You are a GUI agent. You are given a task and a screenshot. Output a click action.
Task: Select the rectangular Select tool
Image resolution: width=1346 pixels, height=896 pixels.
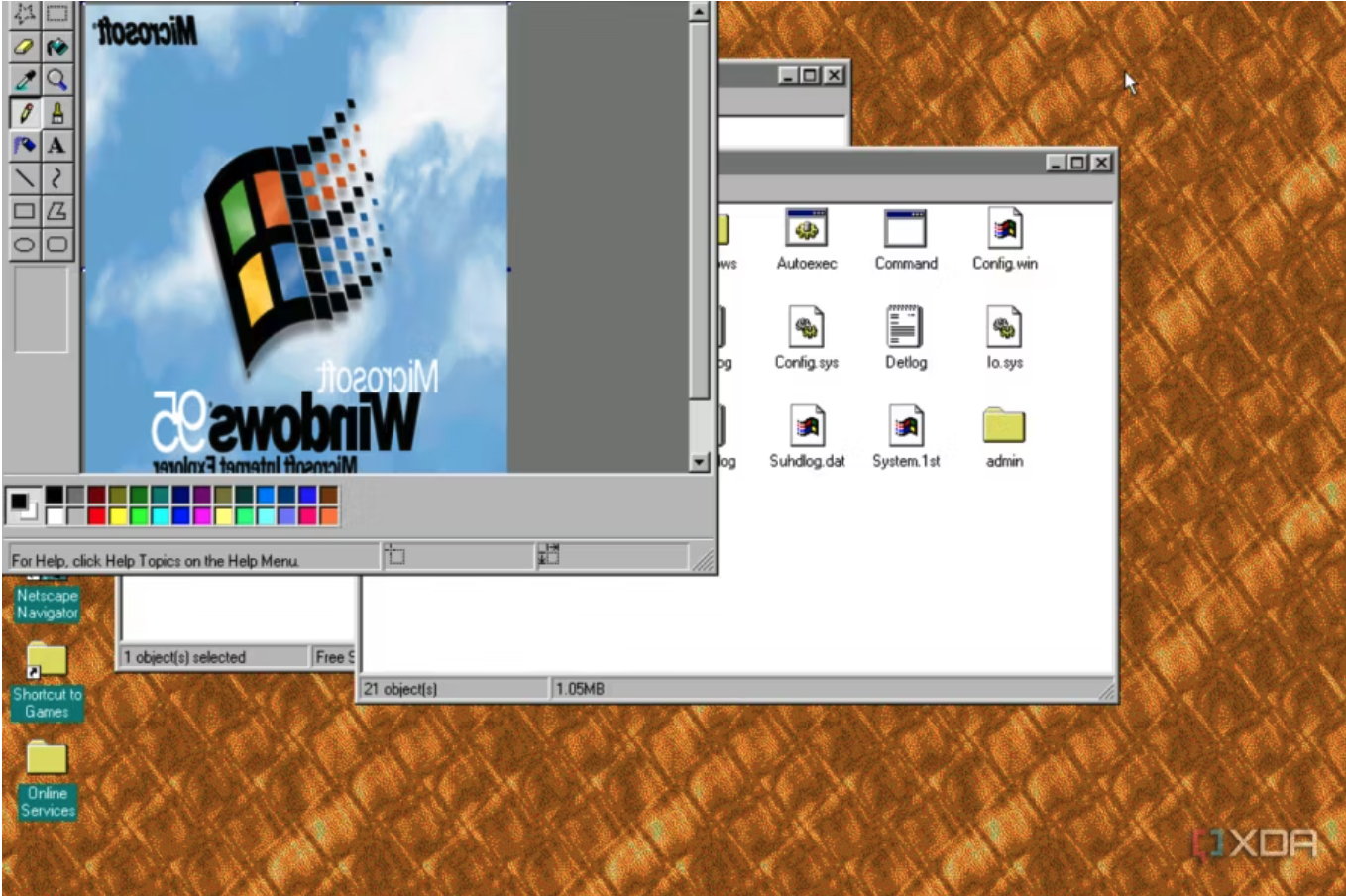pyautogui.click(x=57, y=14)
